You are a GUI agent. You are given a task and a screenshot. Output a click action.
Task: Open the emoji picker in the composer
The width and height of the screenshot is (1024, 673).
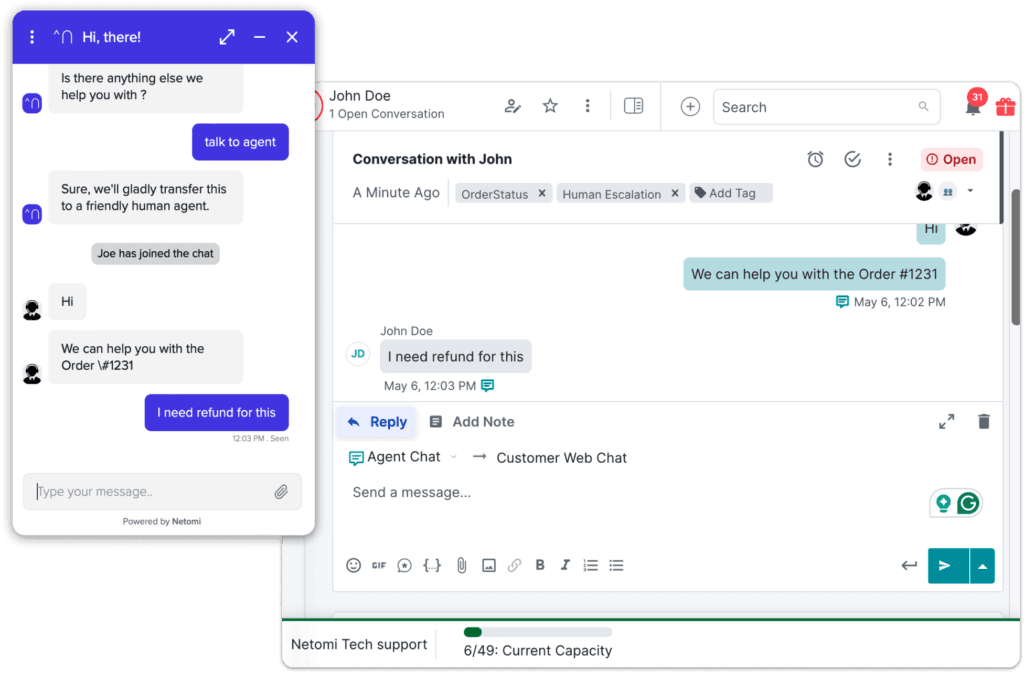[x=354, y=565]
